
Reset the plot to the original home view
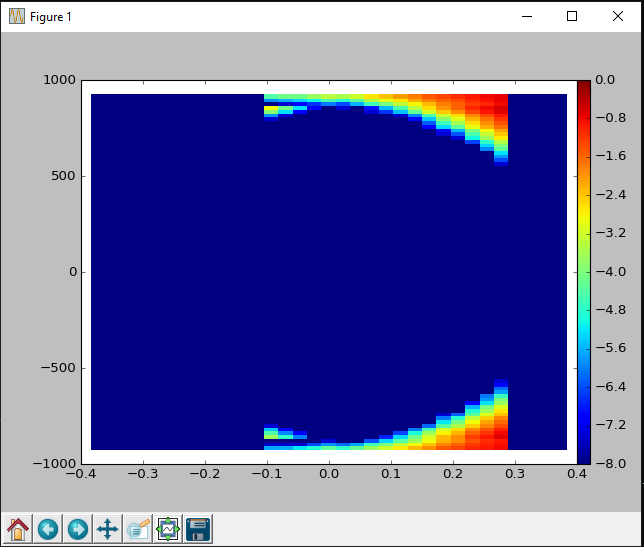tap(18, 529)
